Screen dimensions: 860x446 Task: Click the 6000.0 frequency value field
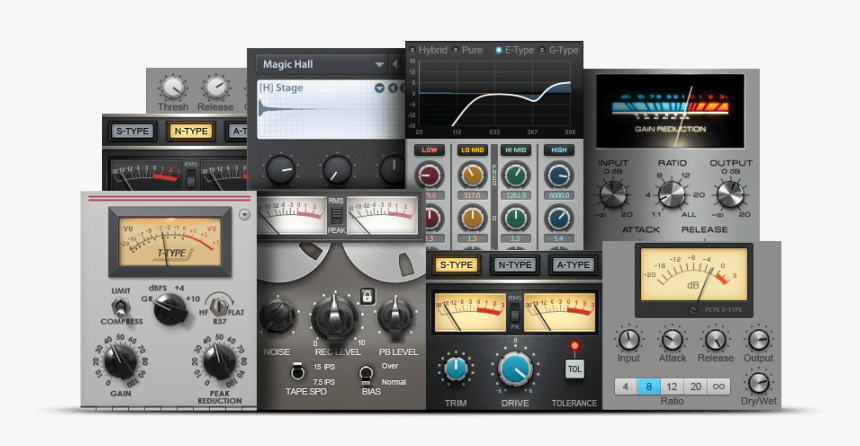pos(558,195)
